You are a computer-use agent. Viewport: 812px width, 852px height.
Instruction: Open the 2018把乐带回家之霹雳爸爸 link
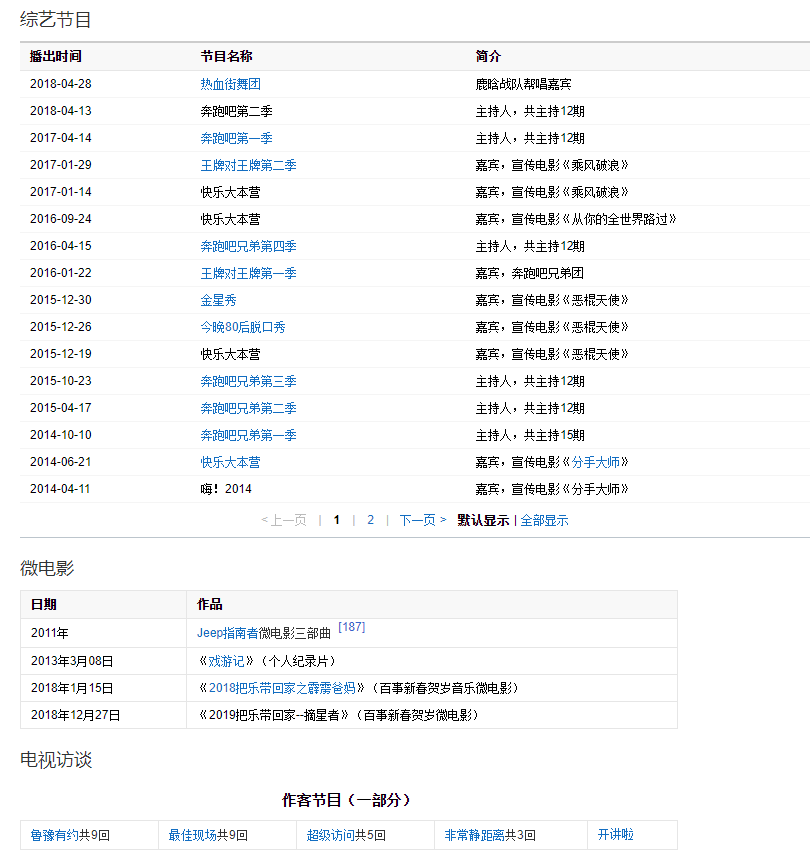(x=282, y=688)
